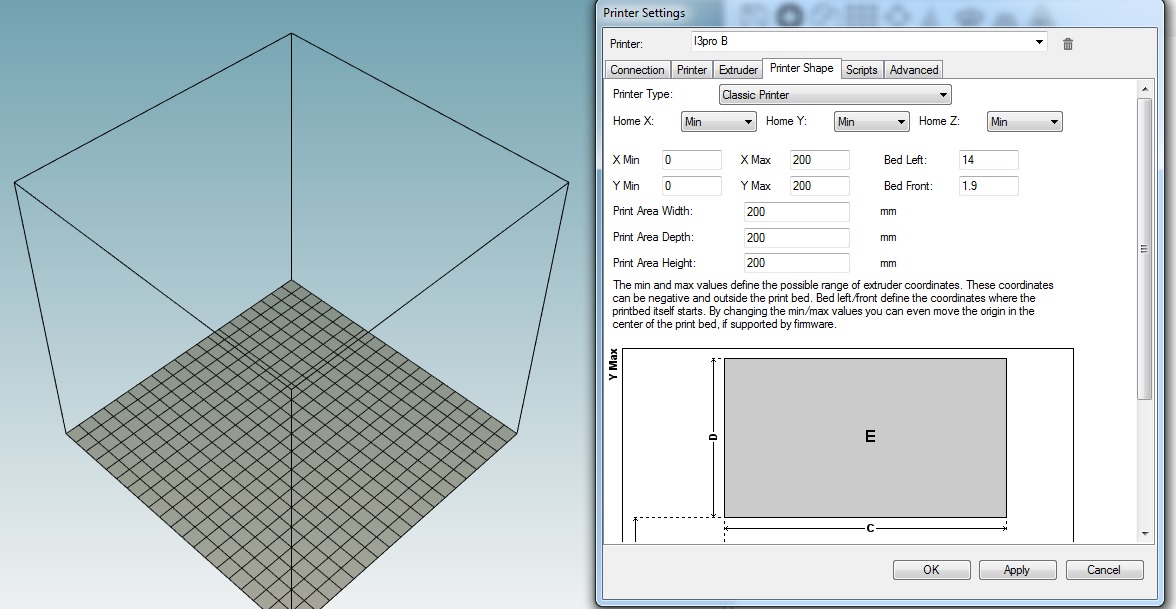Select the Printer Shape tab
This screenshot has width=1176, height=609.
tap(801, 68)
